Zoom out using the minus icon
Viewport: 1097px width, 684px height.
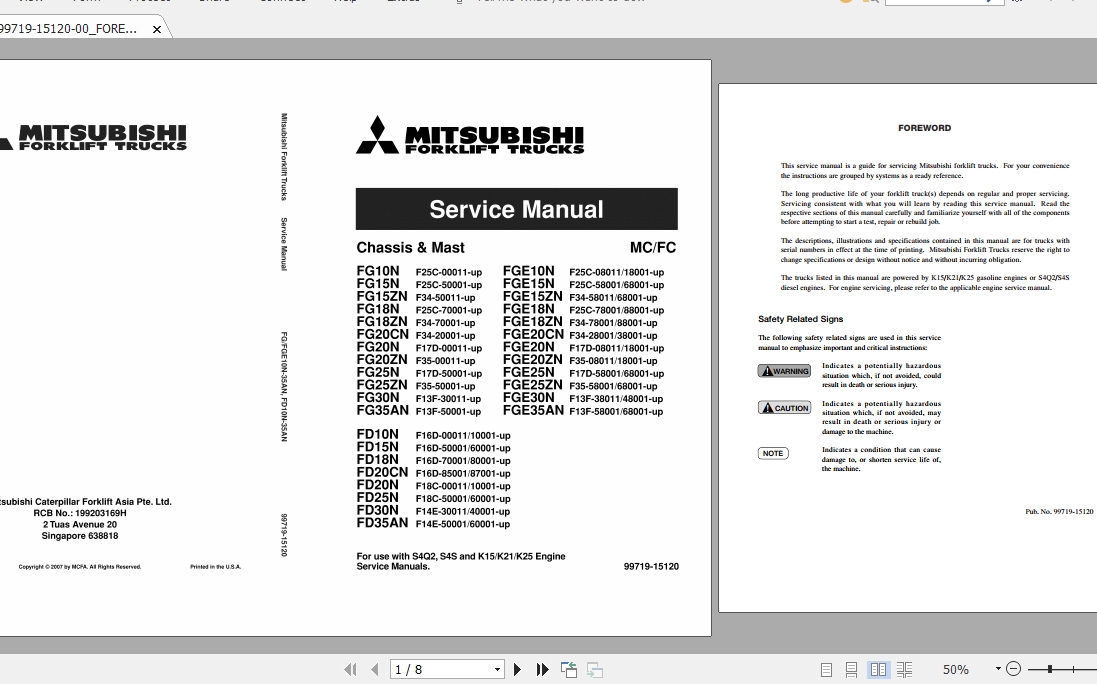pos(1012,669)
